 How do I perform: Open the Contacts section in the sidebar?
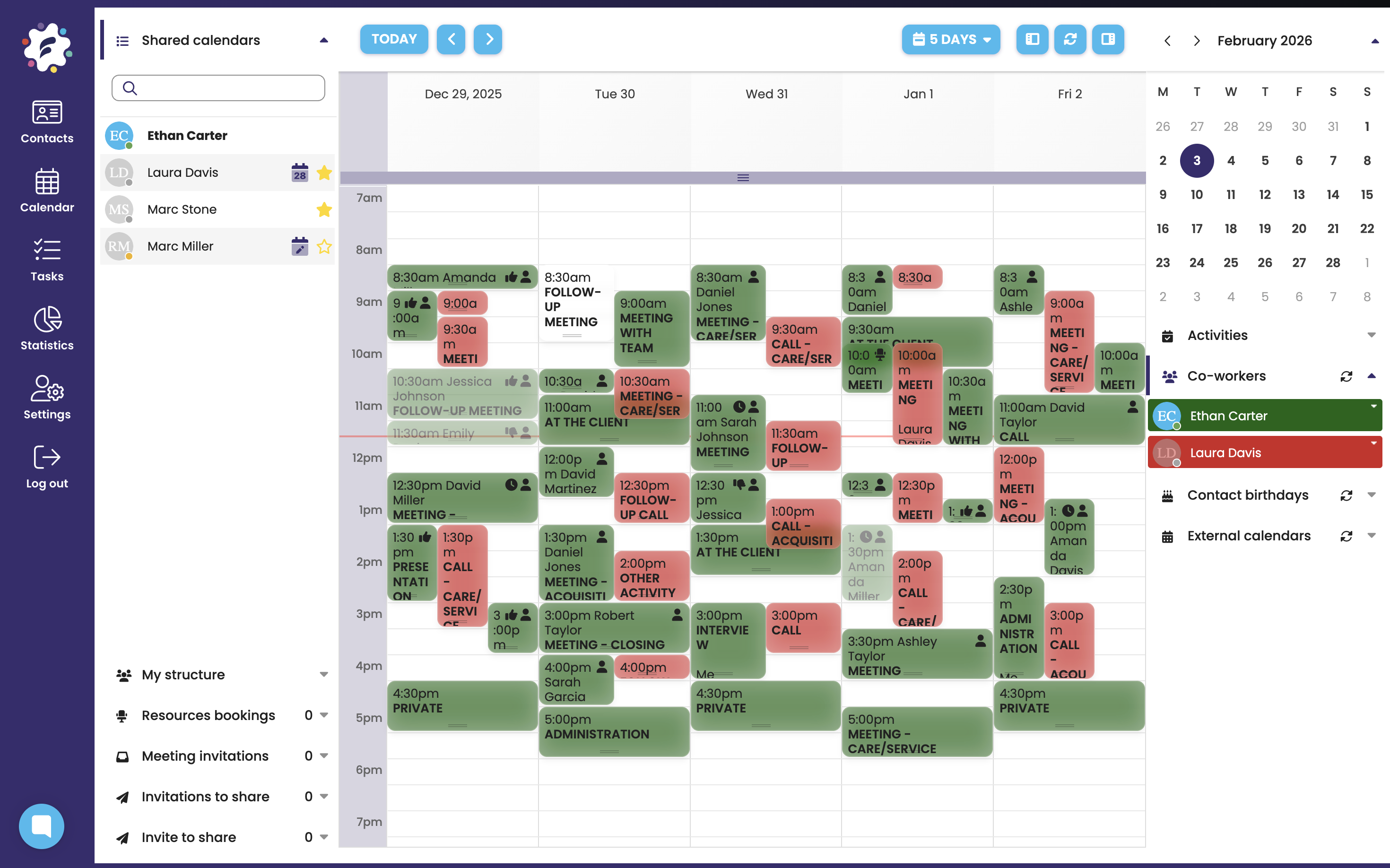click(x=47, y=122)
